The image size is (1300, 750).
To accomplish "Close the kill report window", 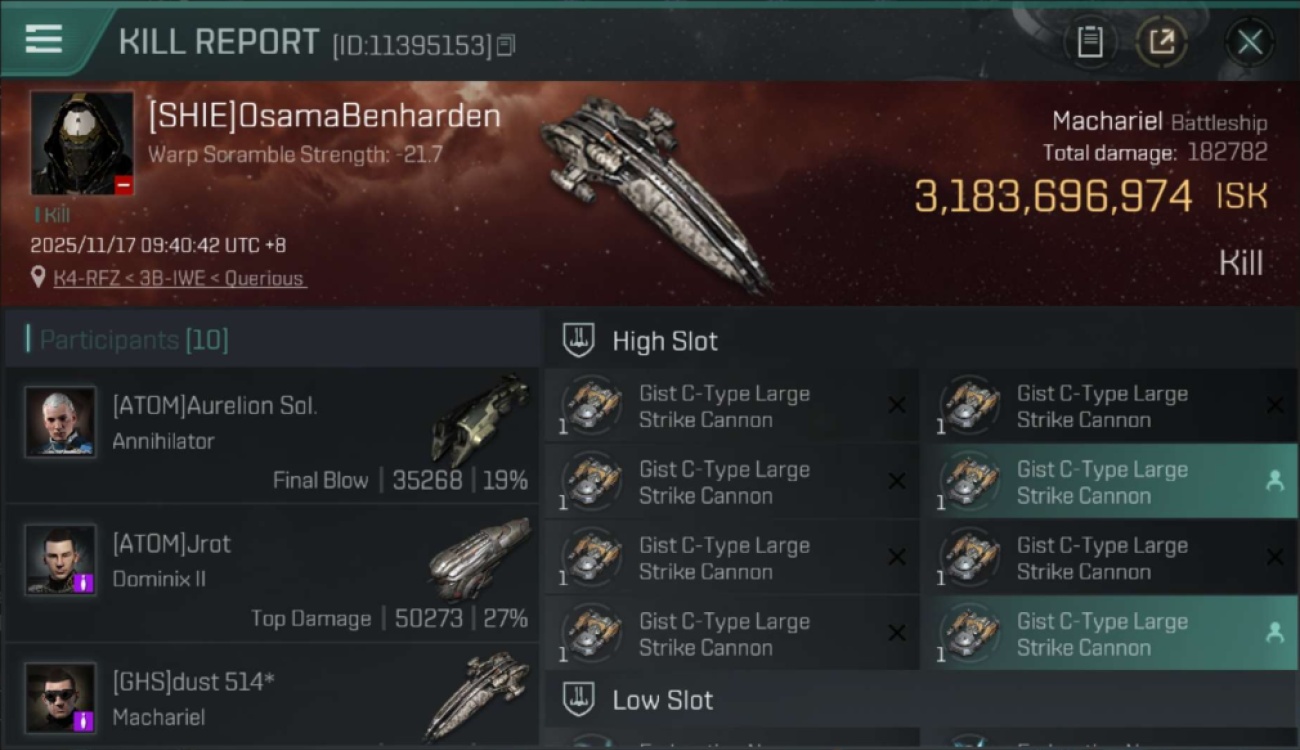I will pos(1249,42).
